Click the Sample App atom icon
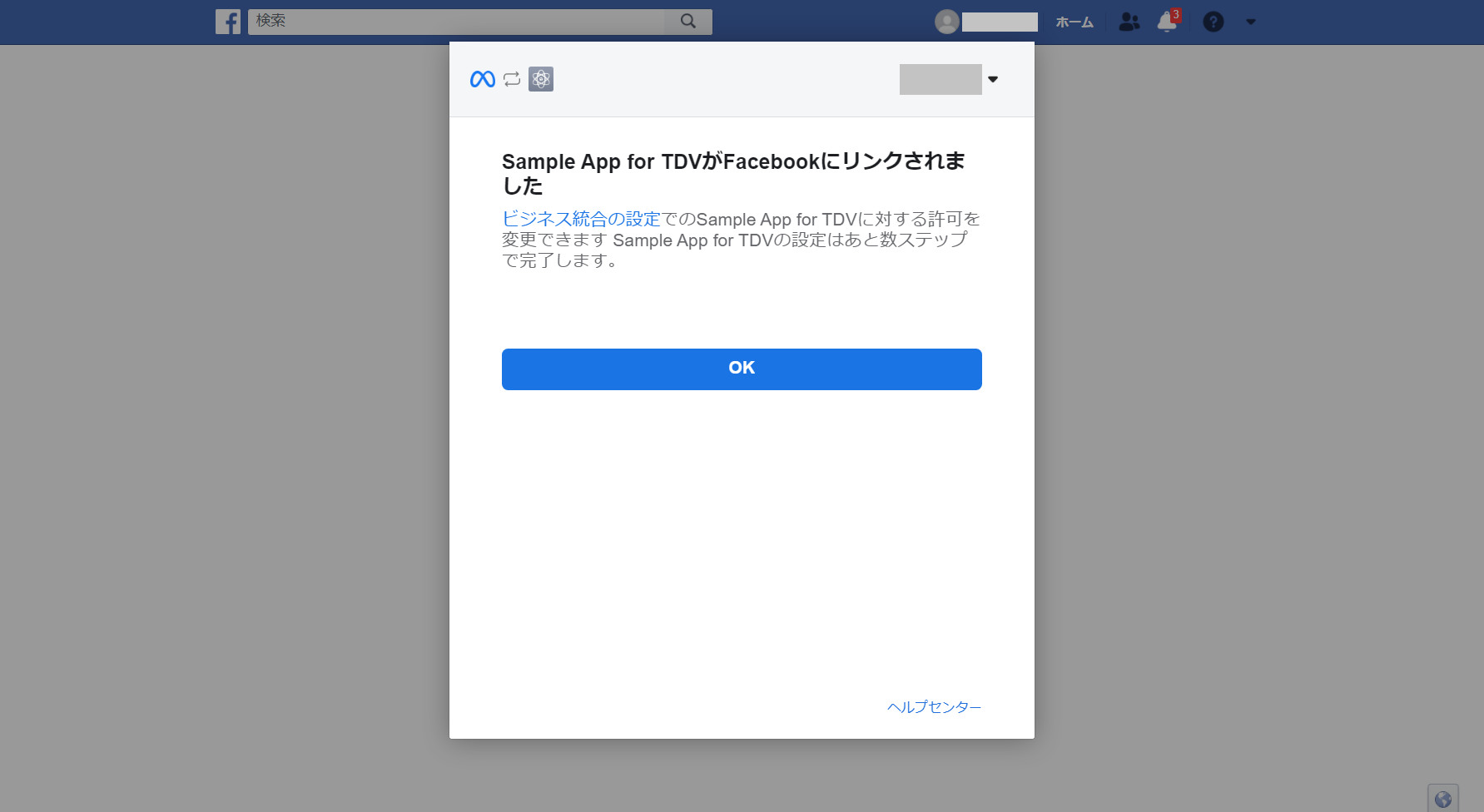1484x812 pixels. click(541, 79)
